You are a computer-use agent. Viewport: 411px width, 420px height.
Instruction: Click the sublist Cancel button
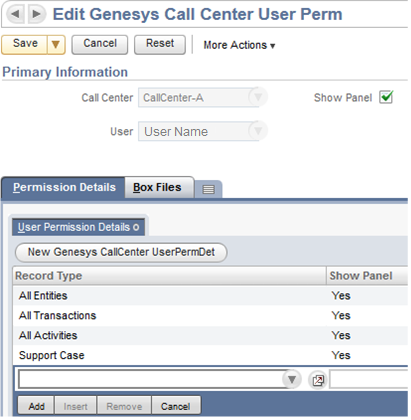tap(176, 406)
